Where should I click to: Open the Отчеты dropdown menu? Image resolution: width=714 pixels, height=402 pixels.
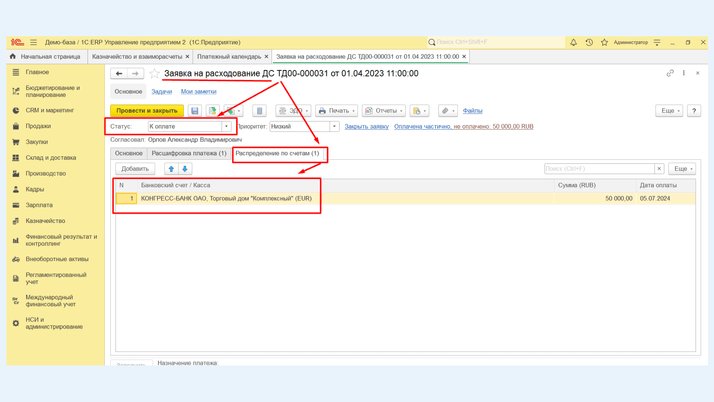382,111
